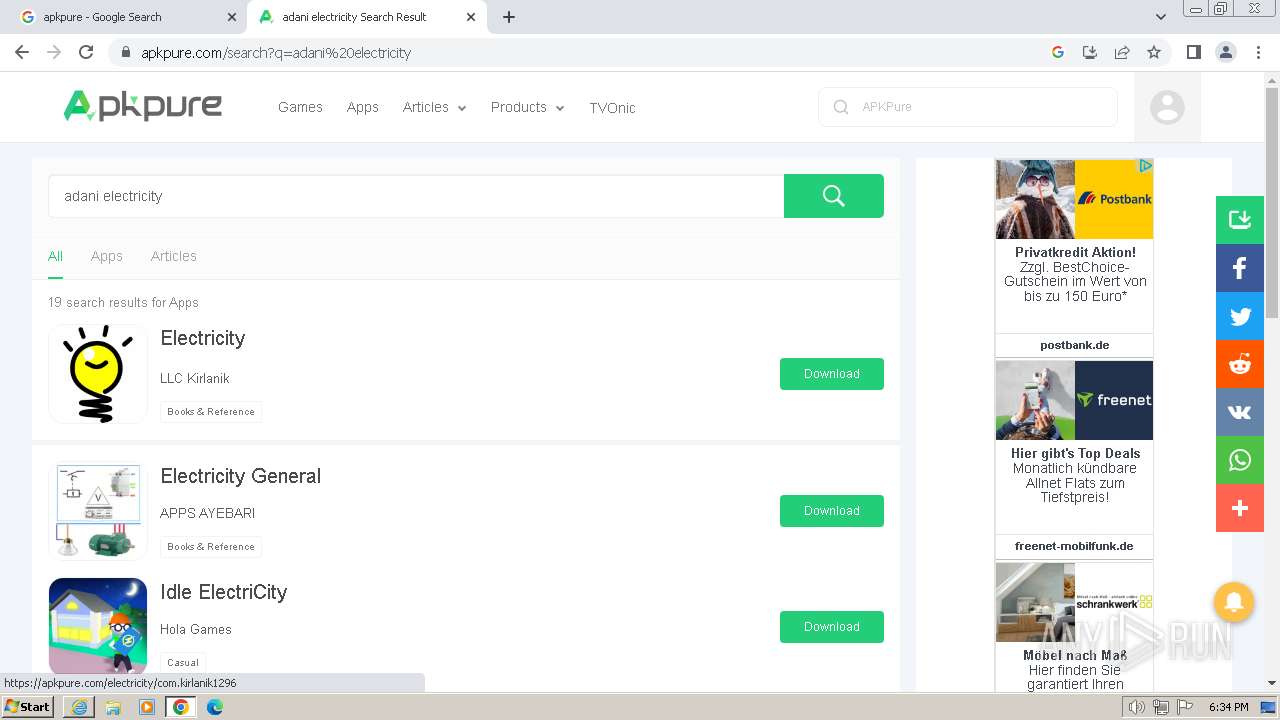Click the green search magnifier button
The image size is (1280, 720).
click(834, 196)
